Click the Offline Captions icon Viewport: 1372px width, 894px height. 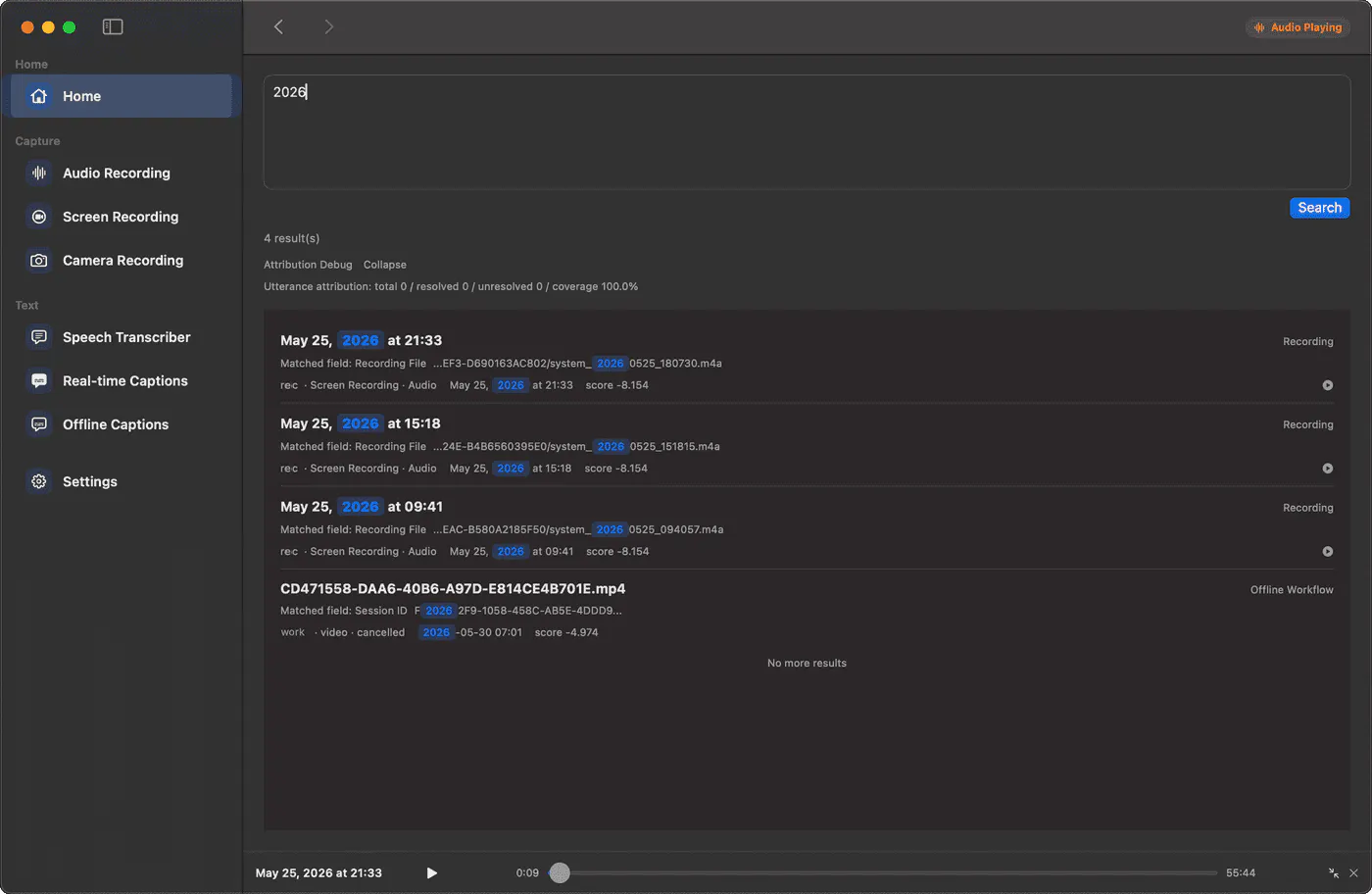(39, 424)
